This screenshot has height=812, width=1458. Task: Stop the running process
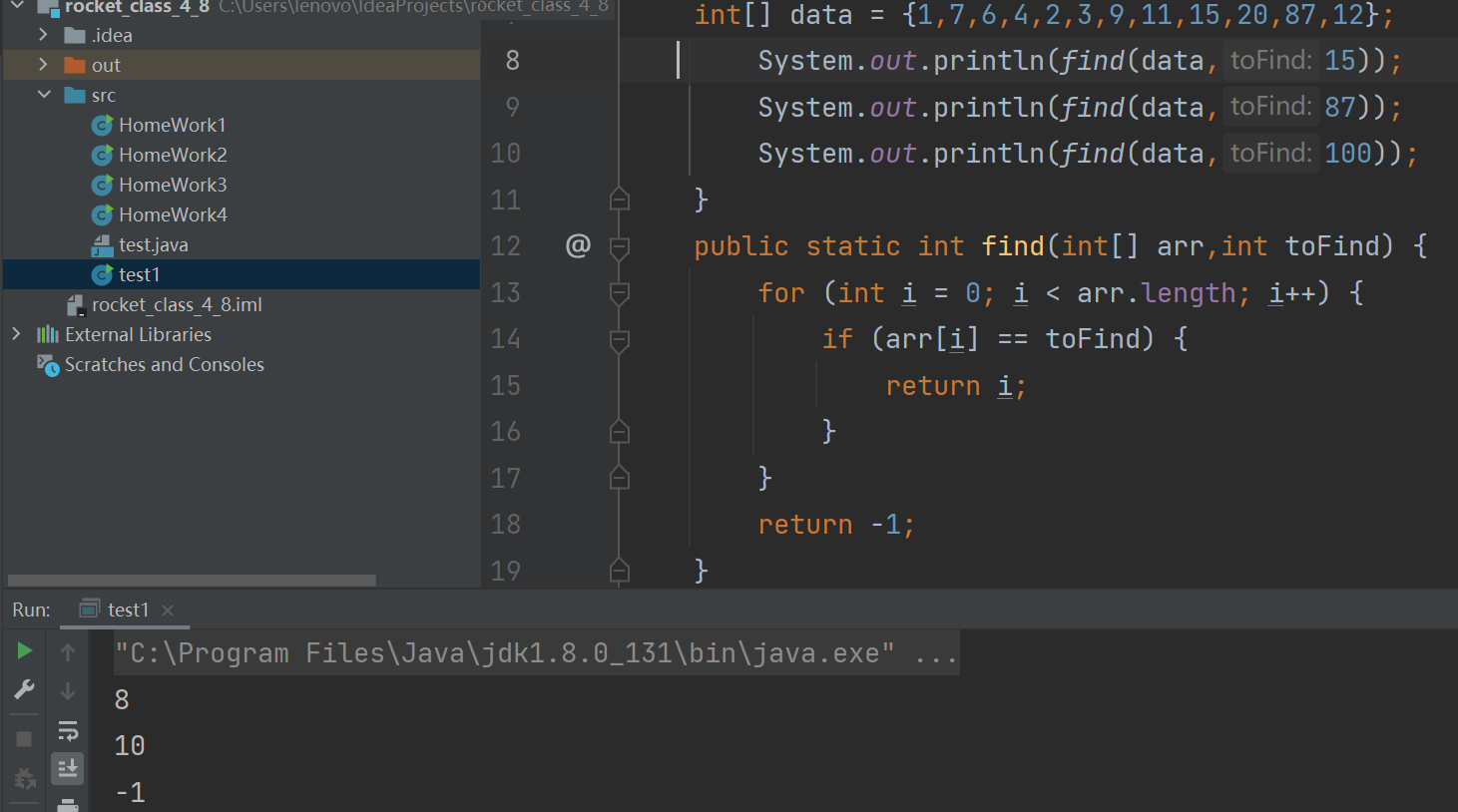click(x=24, y=739)
